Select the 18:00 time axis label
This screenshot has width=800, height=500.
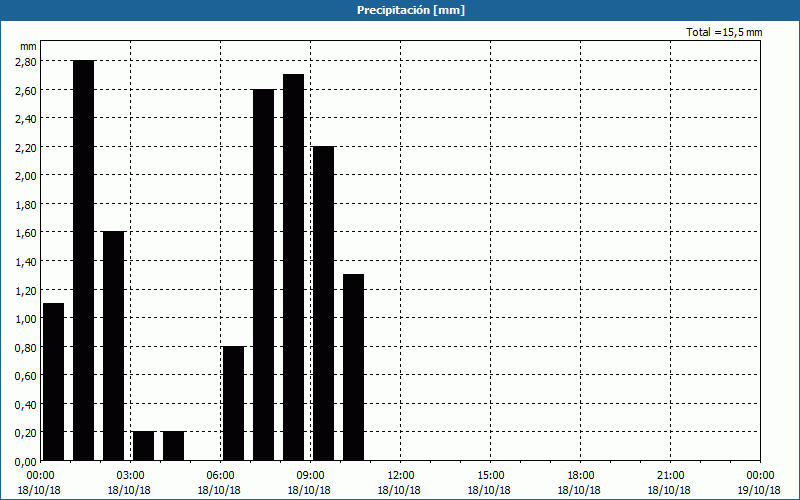point(580,475)
